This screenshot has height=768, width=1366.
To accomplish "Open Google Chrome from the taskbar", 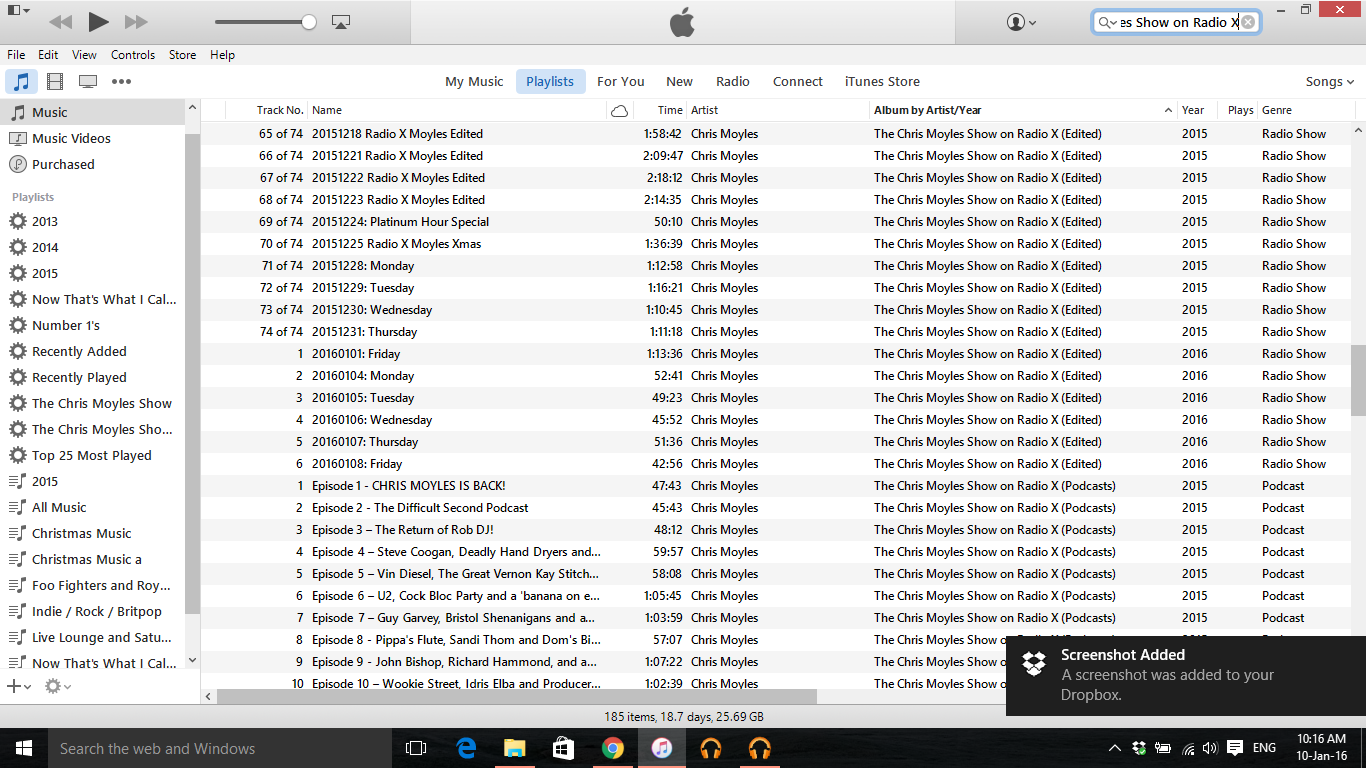I will pyautogui.click(x=613, y=748).
